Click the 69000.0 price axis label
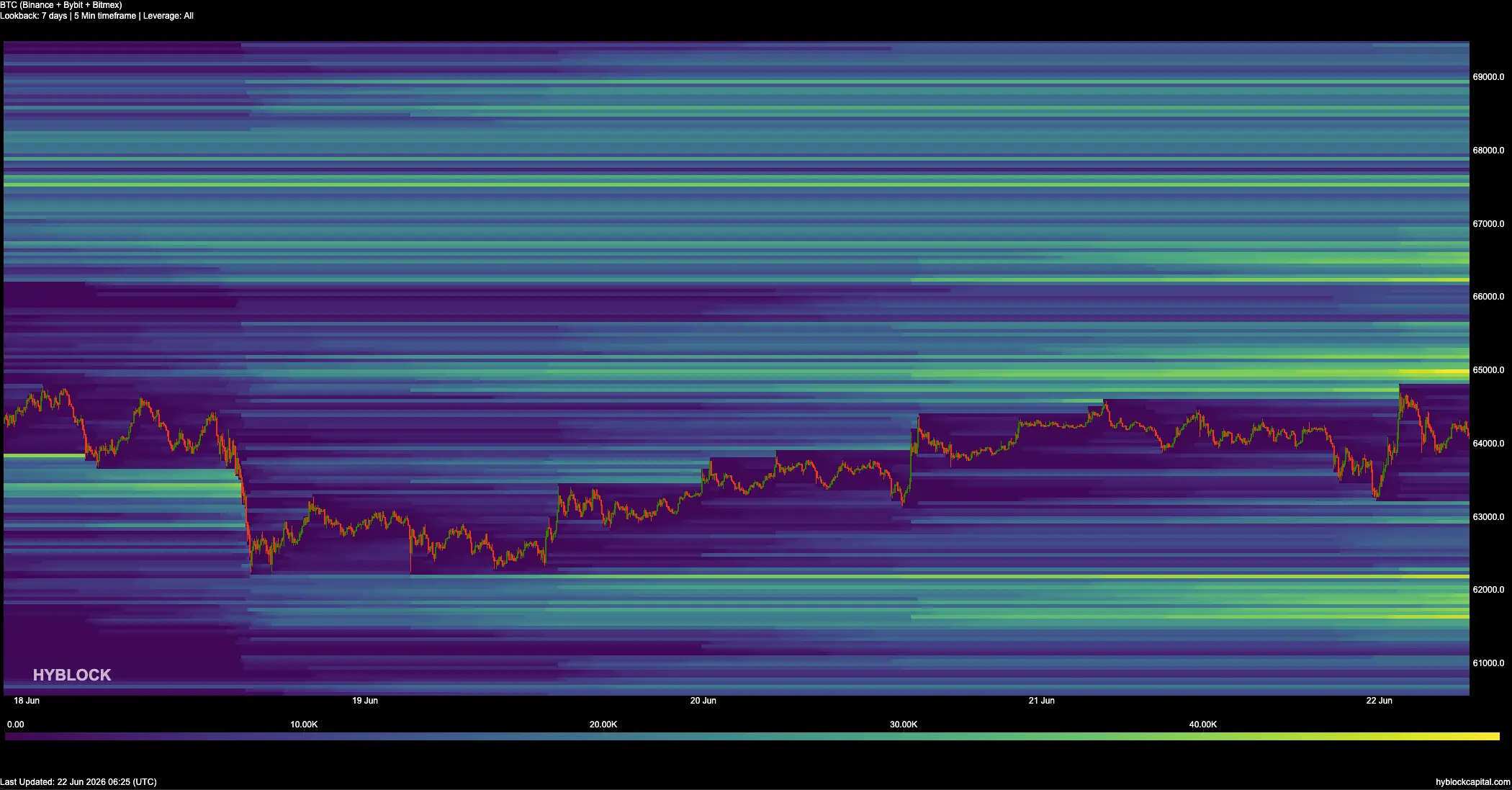The width and height of the screenshot is (1512, 790). (1488, 77)
